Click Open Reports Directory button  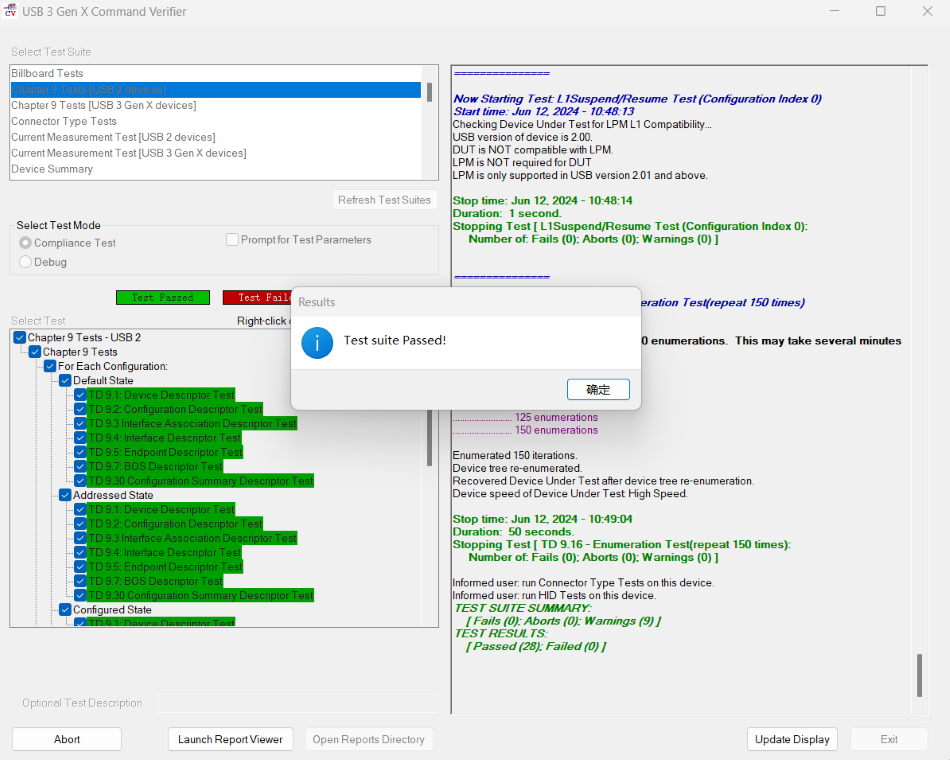(368, 739)
